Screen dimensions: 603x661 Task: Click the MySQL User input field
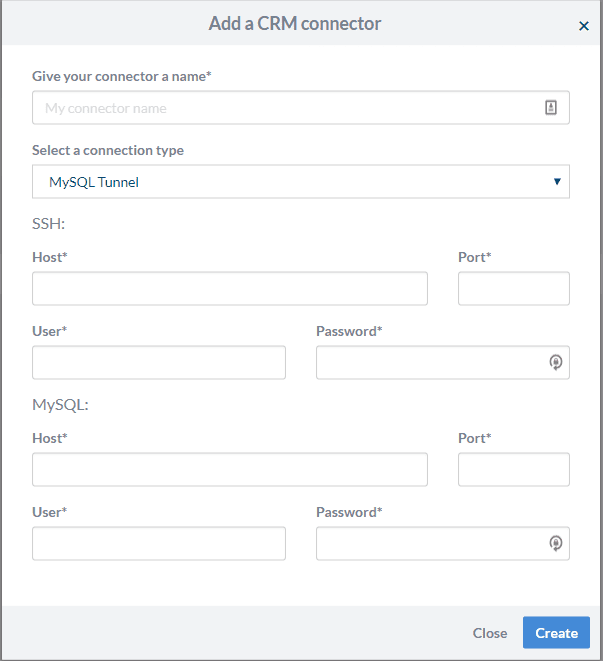pyautogui.click(x=159, y=543)
